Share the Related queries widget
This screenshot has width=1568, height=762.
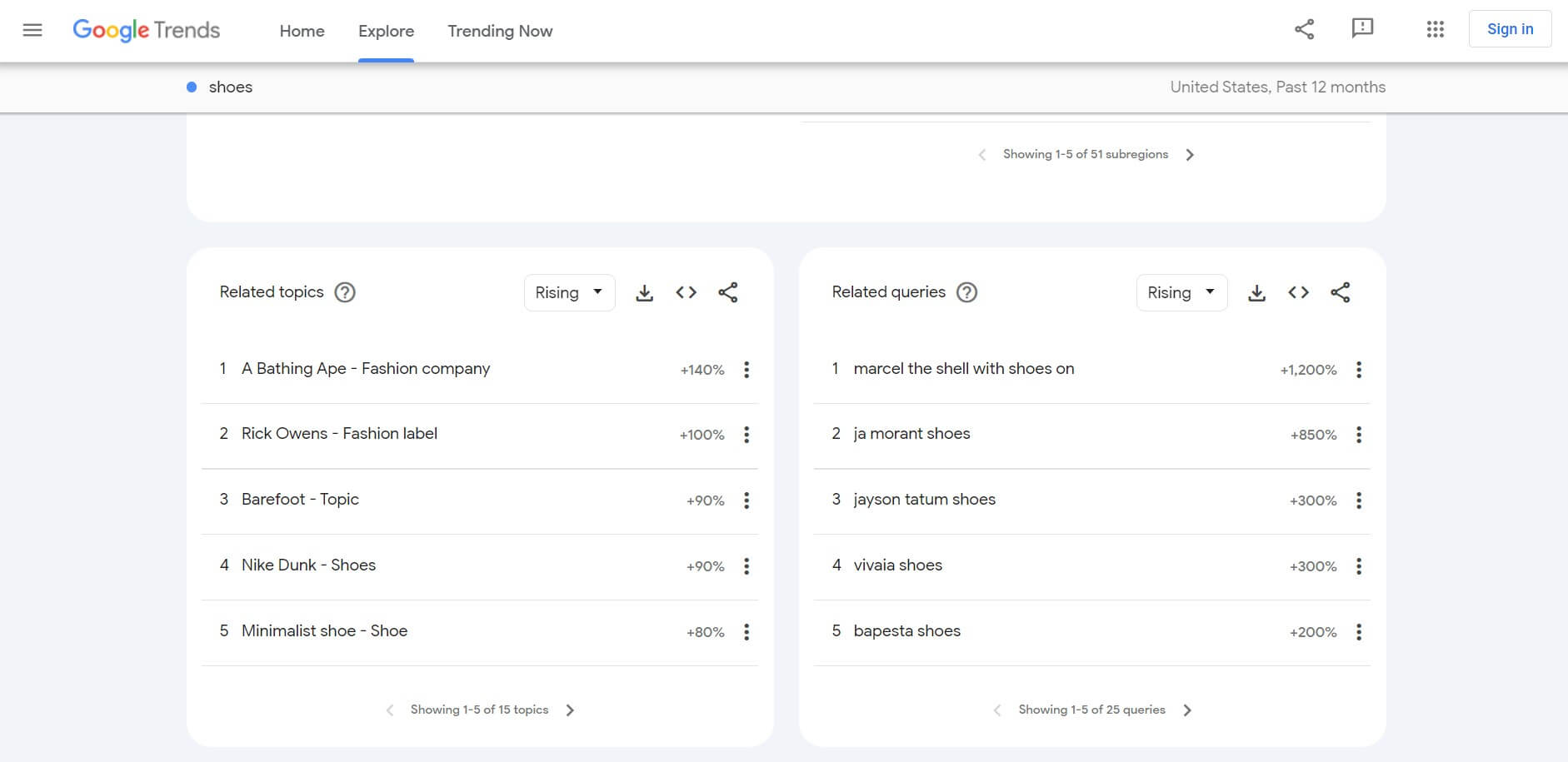1340,292
